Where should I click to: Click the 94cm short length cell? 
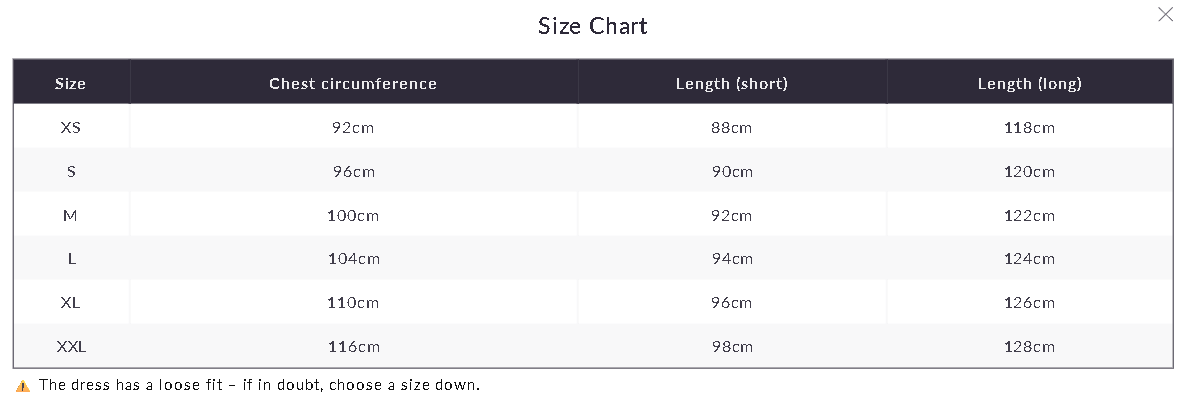(731, 259)
